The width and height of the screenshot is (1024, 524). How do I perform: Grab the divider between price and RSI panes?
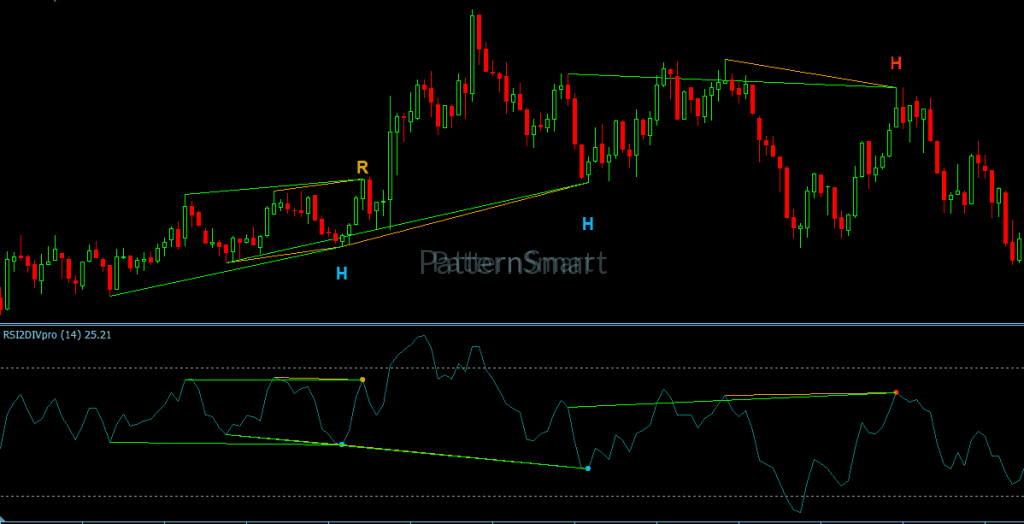(512, 323)
